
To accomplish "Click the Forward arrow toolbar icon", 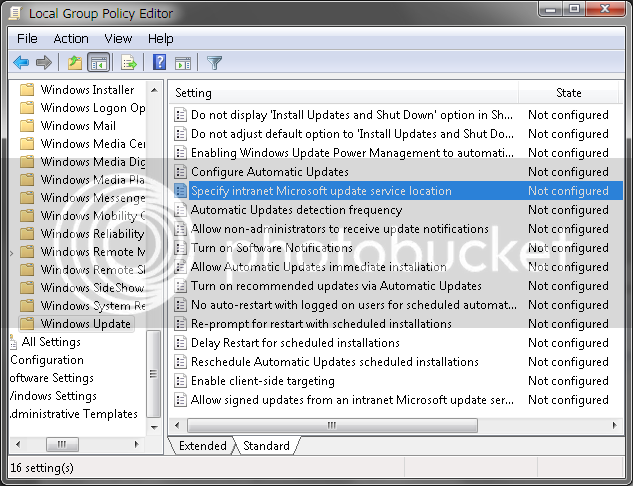I will [x=44, y=63].
